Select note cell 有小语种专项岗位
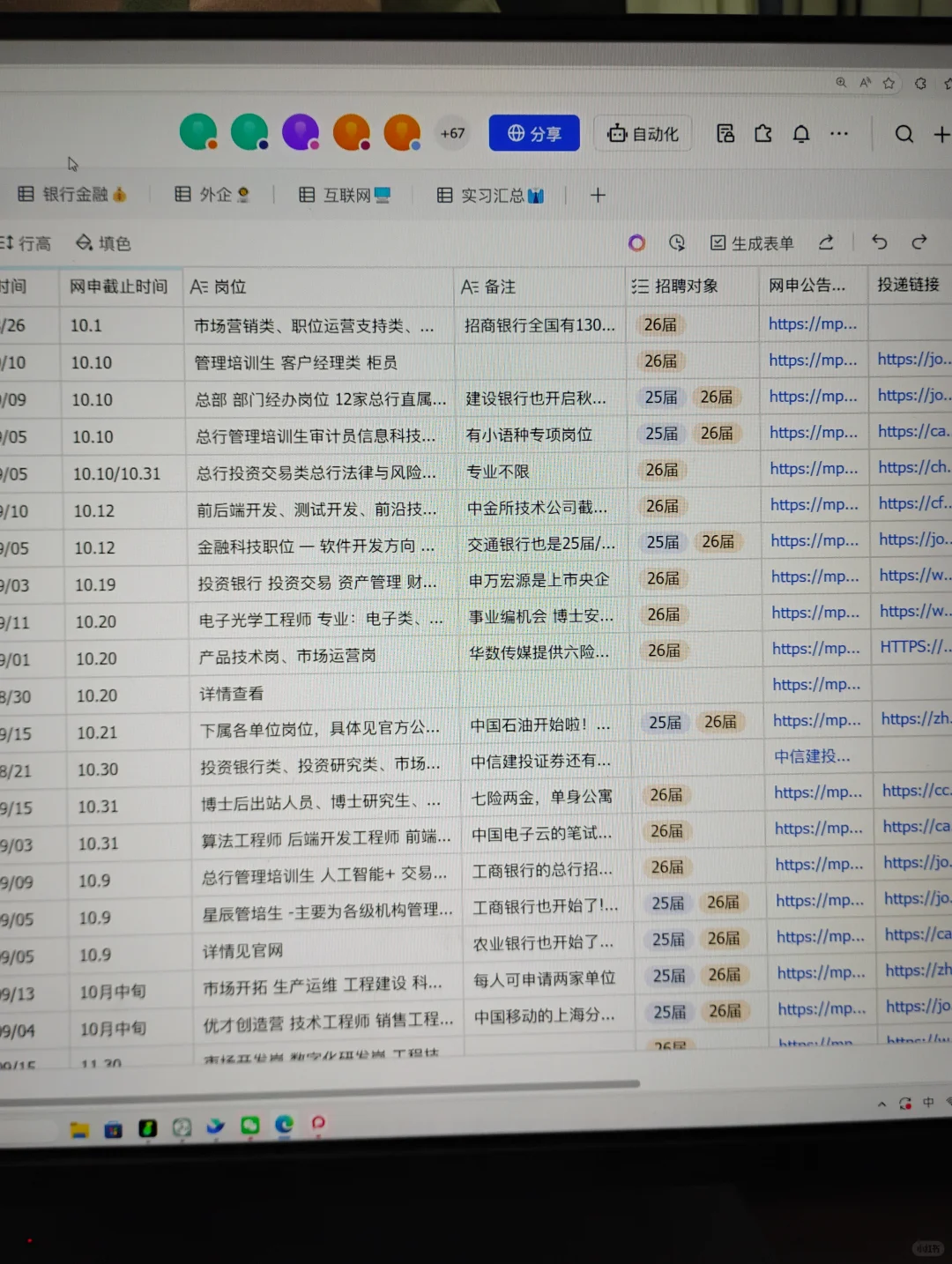 542,435
